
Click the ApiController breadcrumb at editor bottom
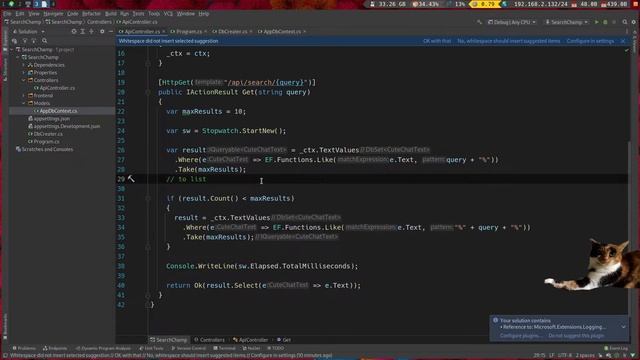point(251,340)
